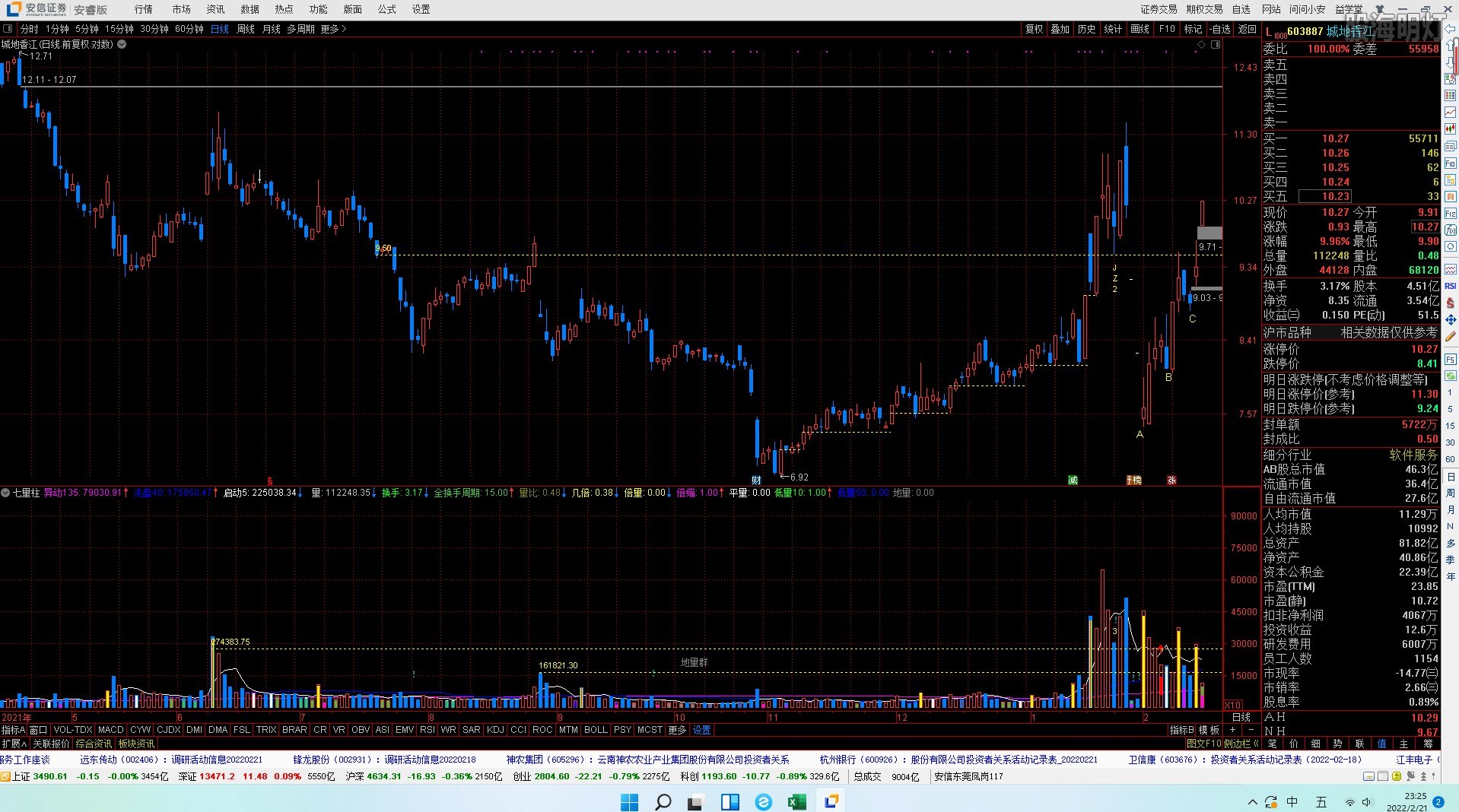Open the 功能 menu
Screen dimensions: 1459x812
[319, 9]
